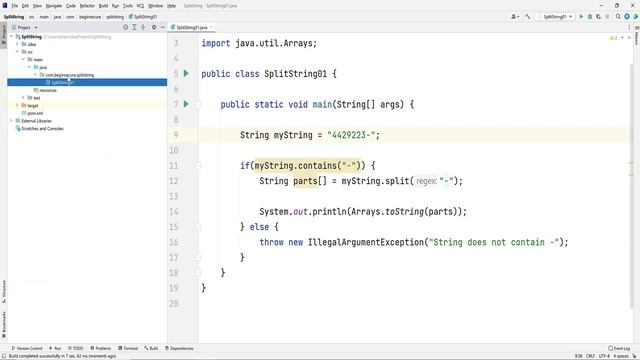Open the Project view selector dropdown

[x=24, y=27]
